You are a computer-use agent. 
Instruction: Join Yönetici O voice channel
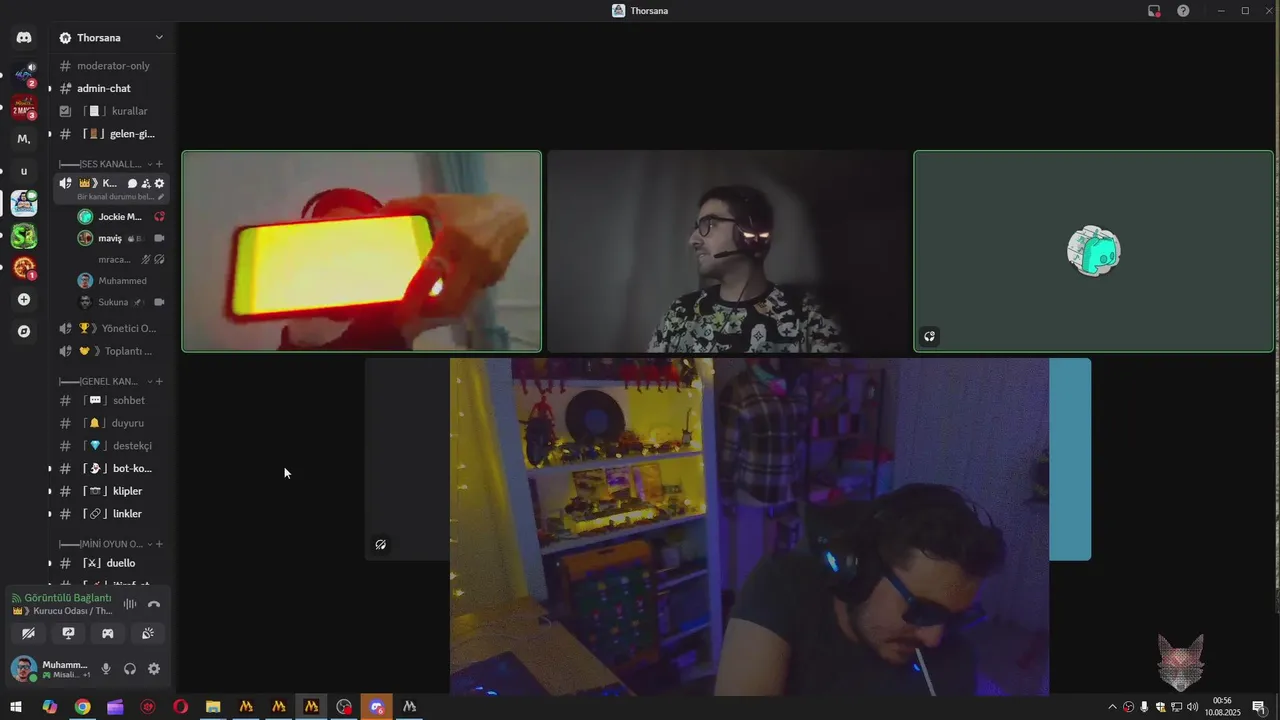tap(111, 328)
